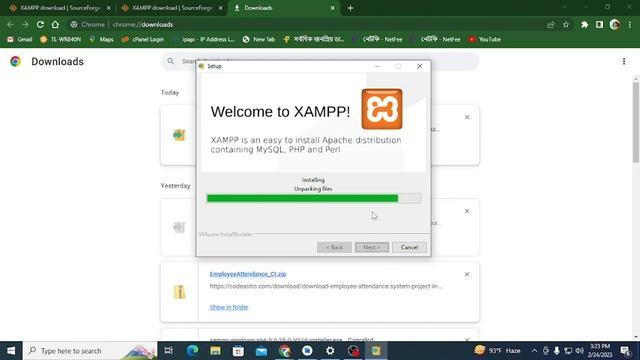Open YouTube bookmark

pos(484,39)
